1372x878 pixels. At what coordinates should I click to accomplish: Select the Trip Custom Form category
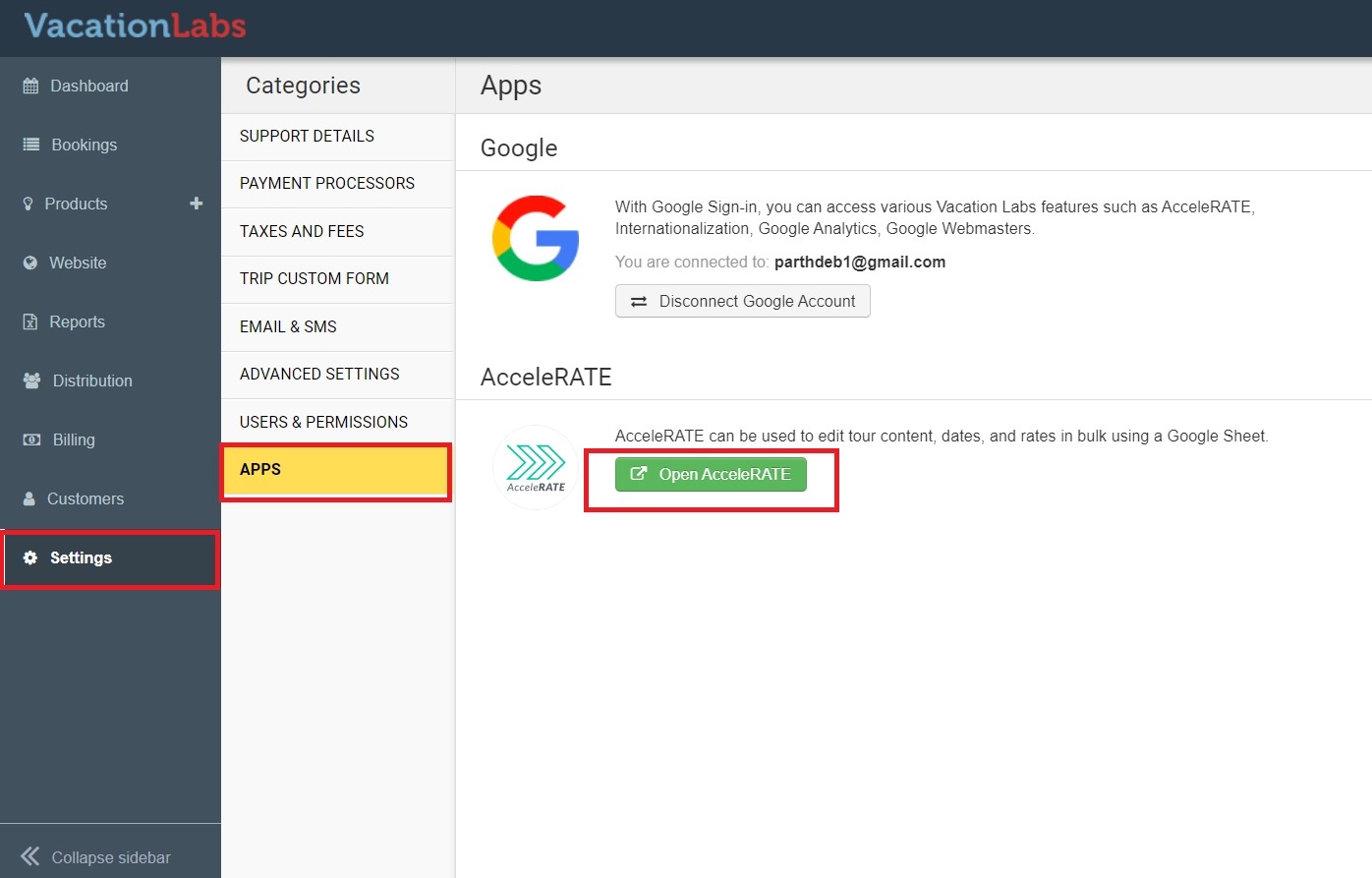point(314,279)
